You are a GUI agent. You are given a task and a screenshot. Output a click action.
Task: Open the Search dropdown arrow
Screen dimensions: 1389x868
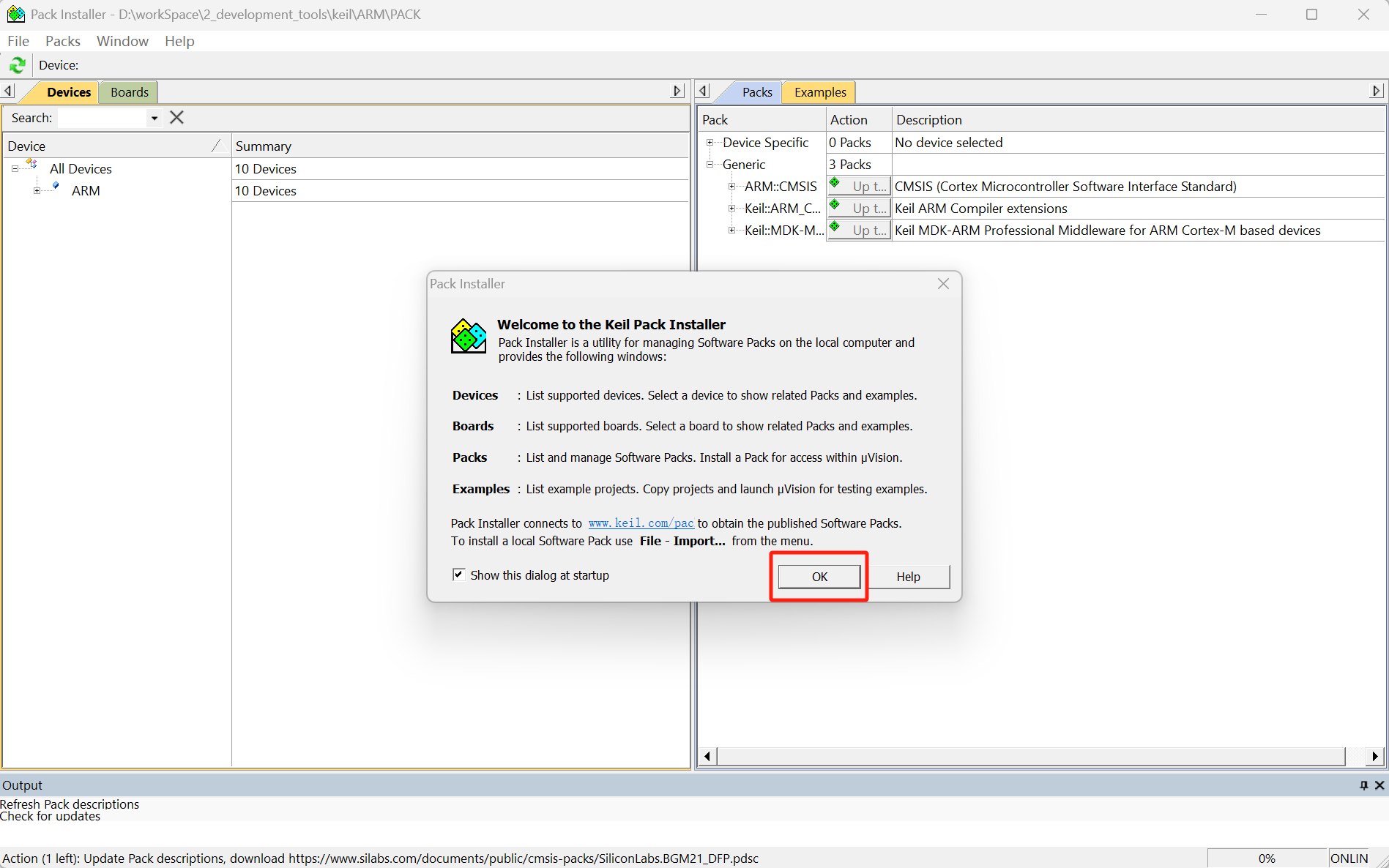click(x=154, y=118)
